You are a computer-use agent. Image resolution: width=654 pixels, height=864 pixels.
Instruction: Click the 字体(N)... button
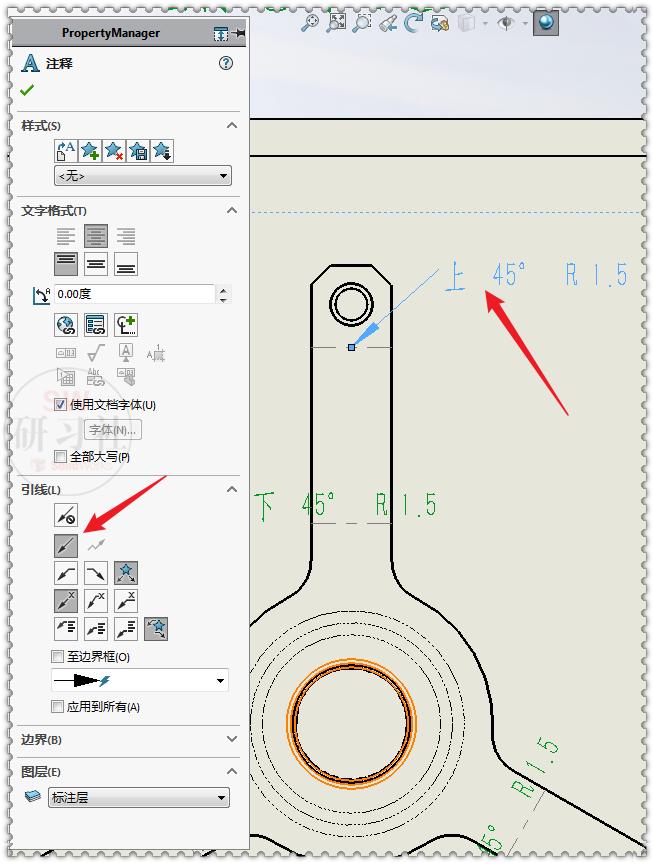click(x=113, y=430)
